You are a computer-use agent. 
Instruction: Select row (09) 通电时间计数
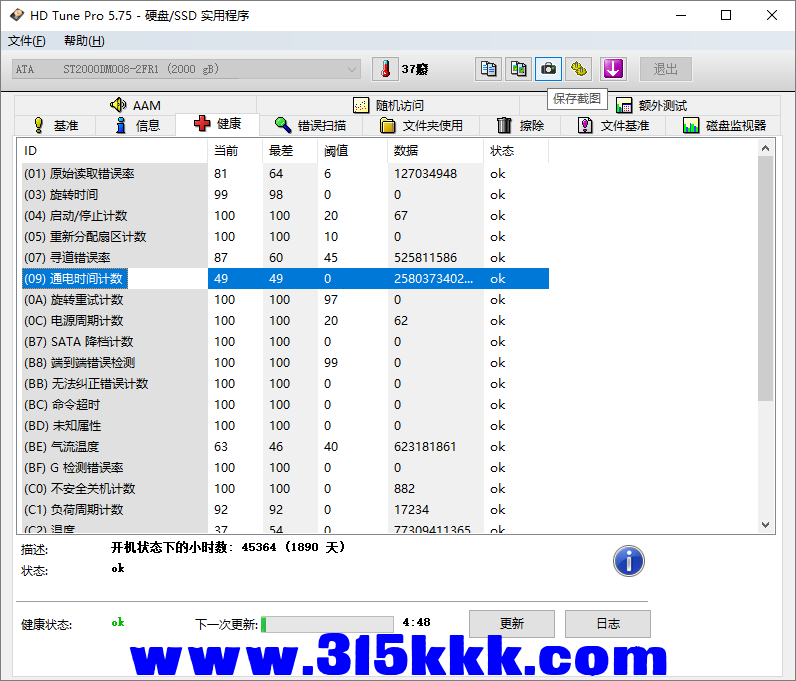click(x=285, y=279)
